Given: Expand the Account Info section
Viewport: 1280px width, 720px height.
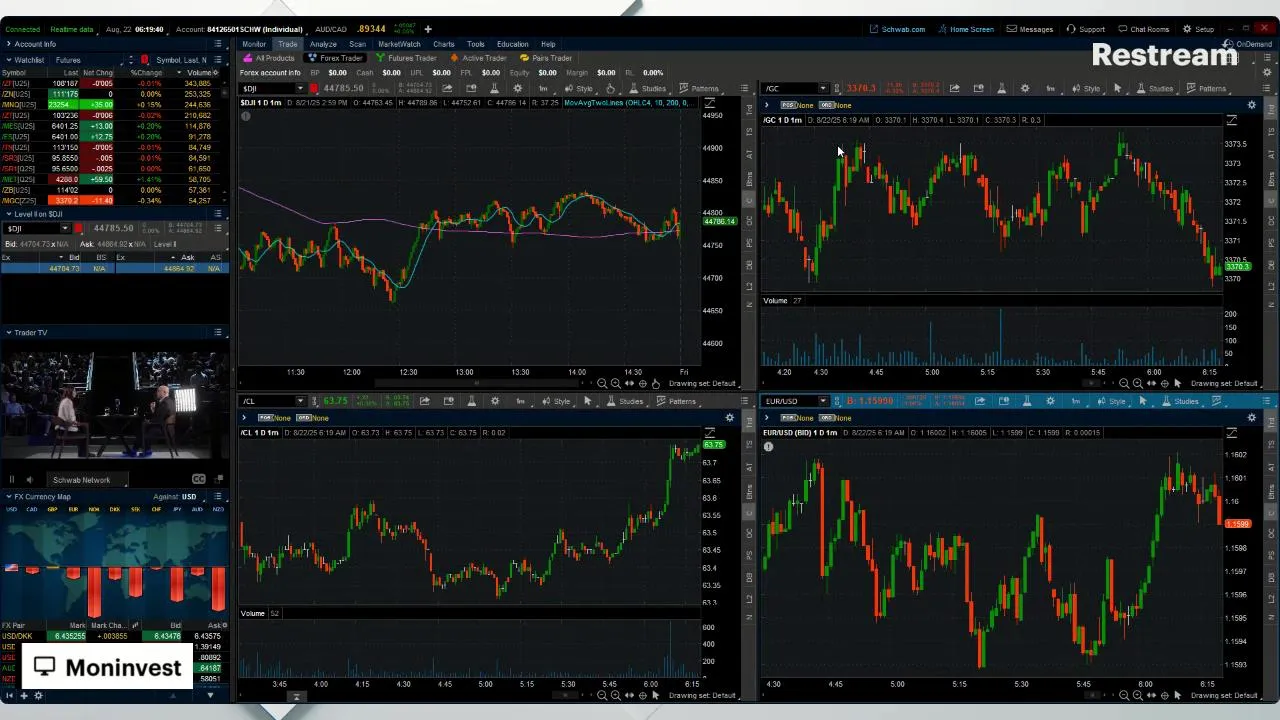Looking at the screenshot, I should click(x=8, y=44).
